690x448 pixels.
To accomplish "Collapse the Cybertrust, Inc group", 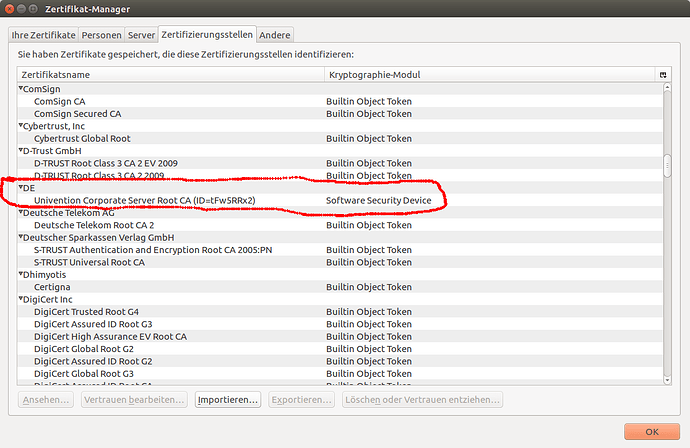I will click(21, 126).
